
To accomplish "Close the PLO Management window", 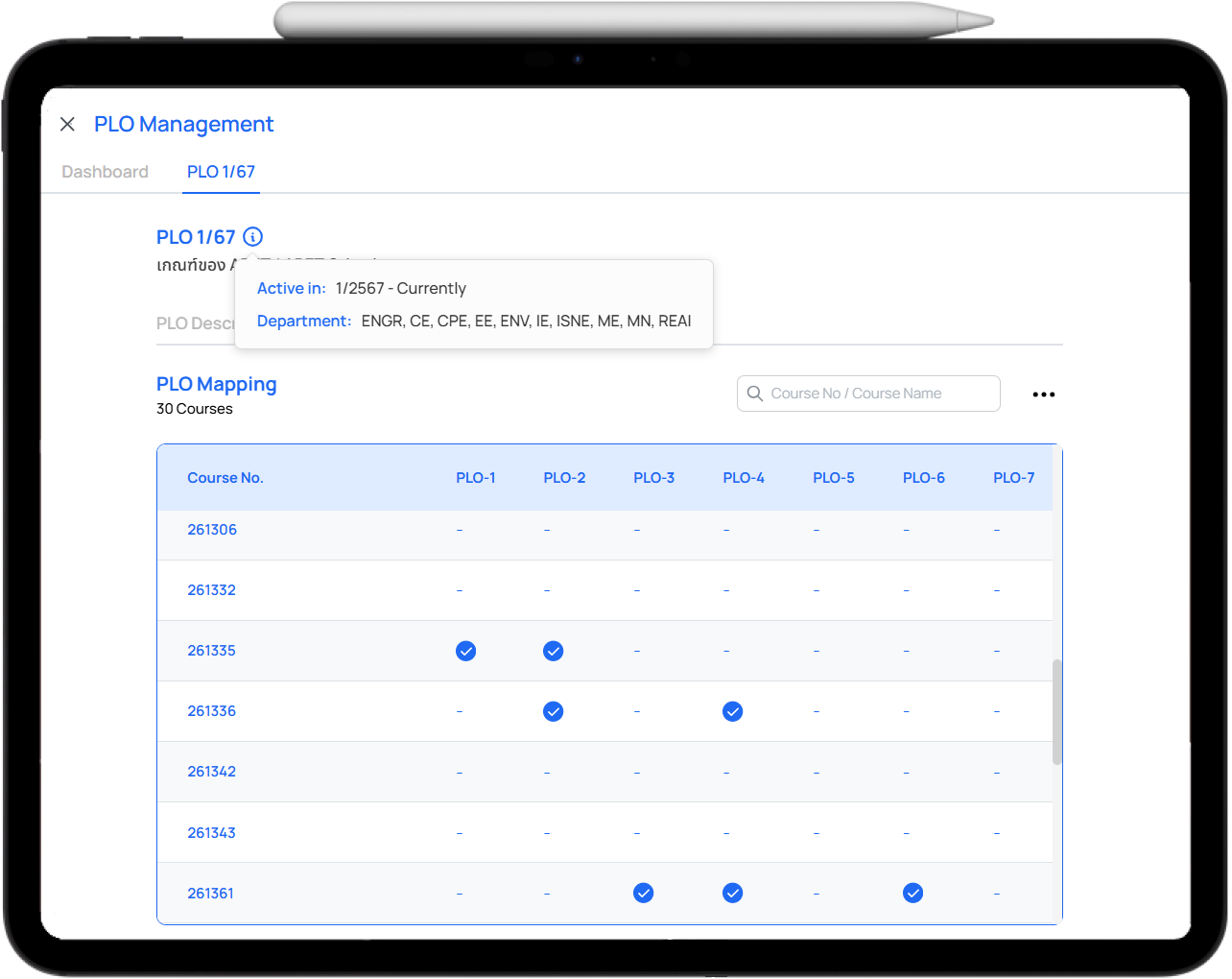I will 67,124.
